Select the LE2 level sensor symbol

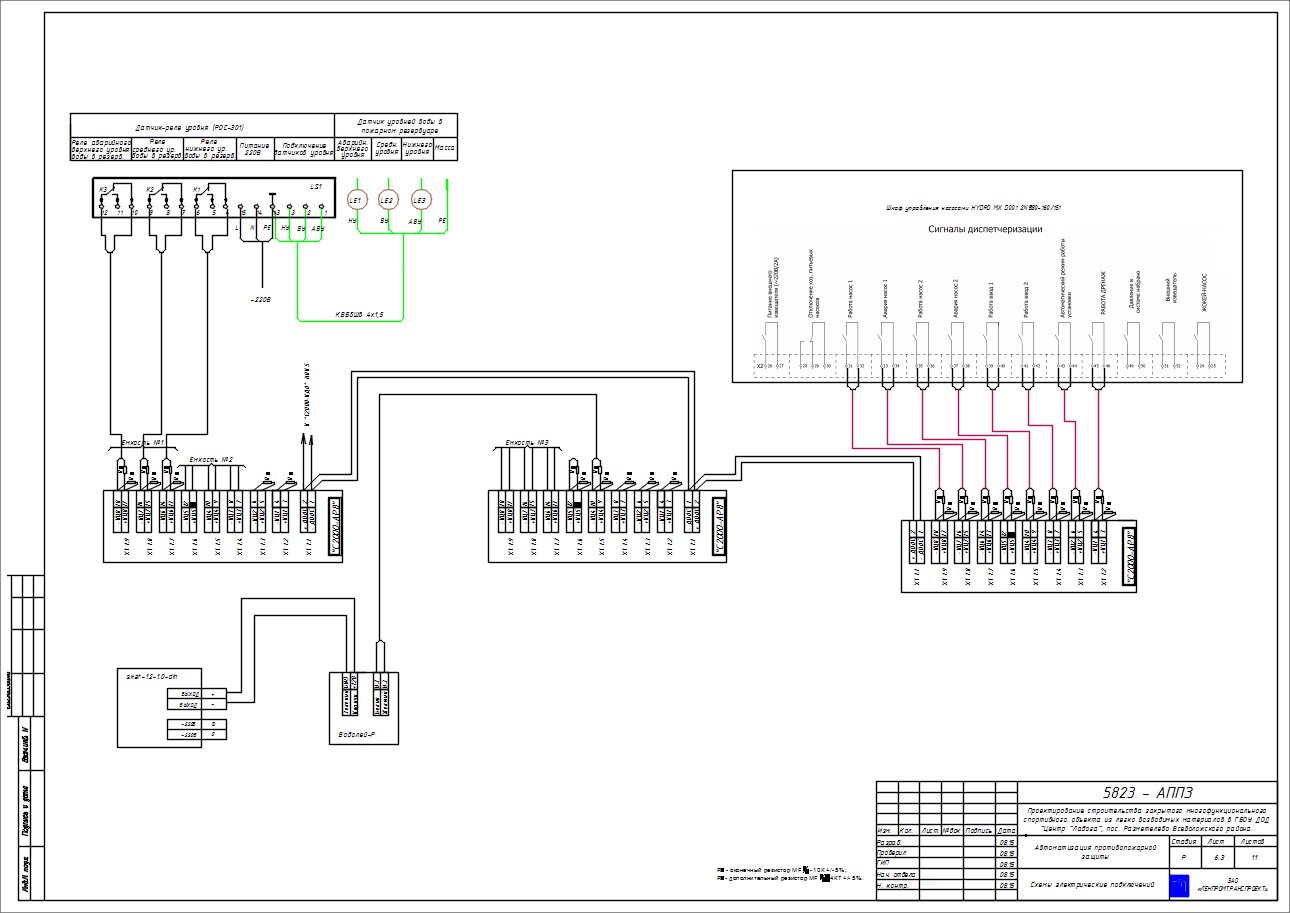click(388, 201)
